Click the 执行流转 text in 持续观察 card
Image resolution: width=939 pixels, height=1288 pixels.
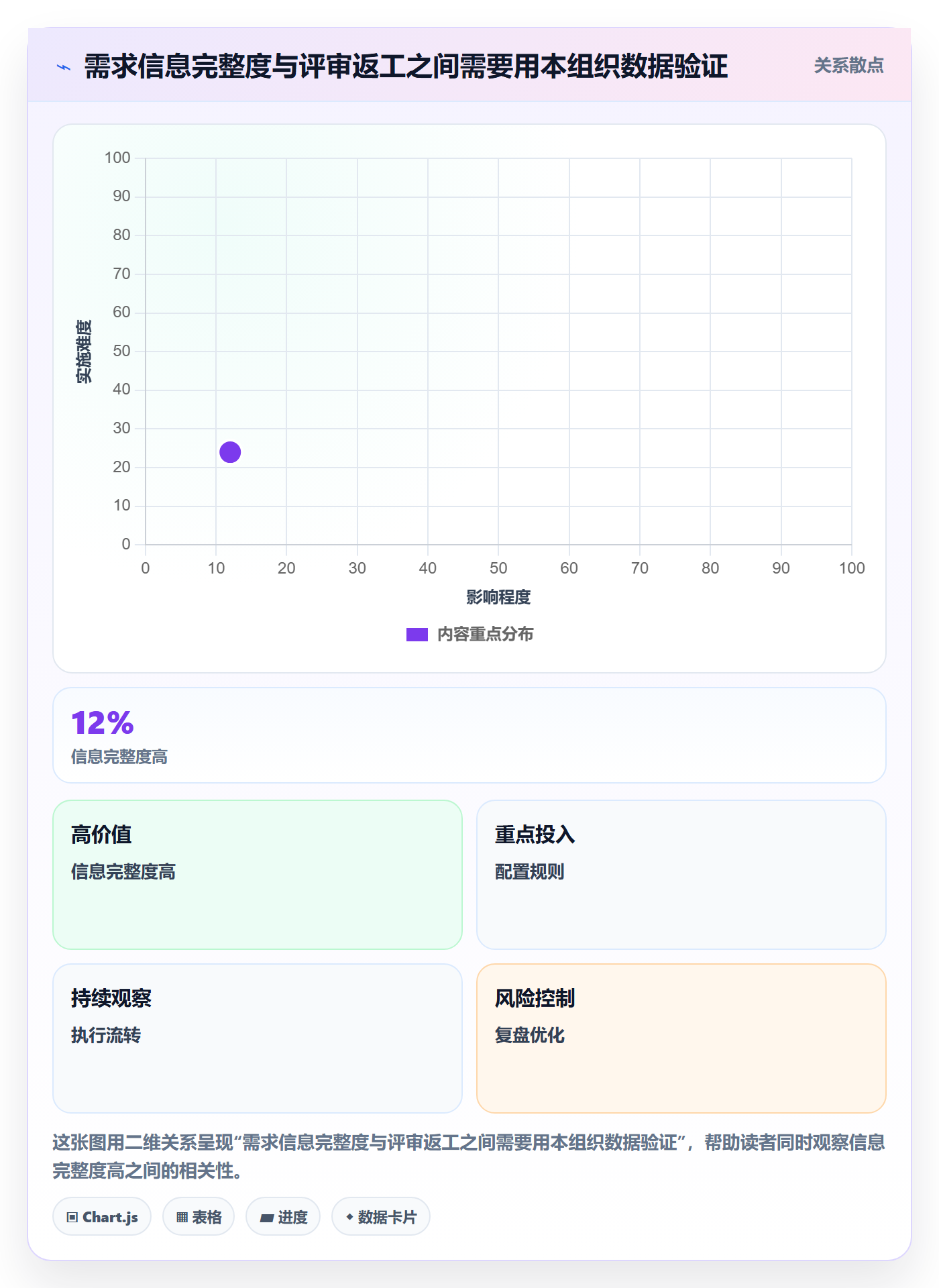(x=106, y=1035)
